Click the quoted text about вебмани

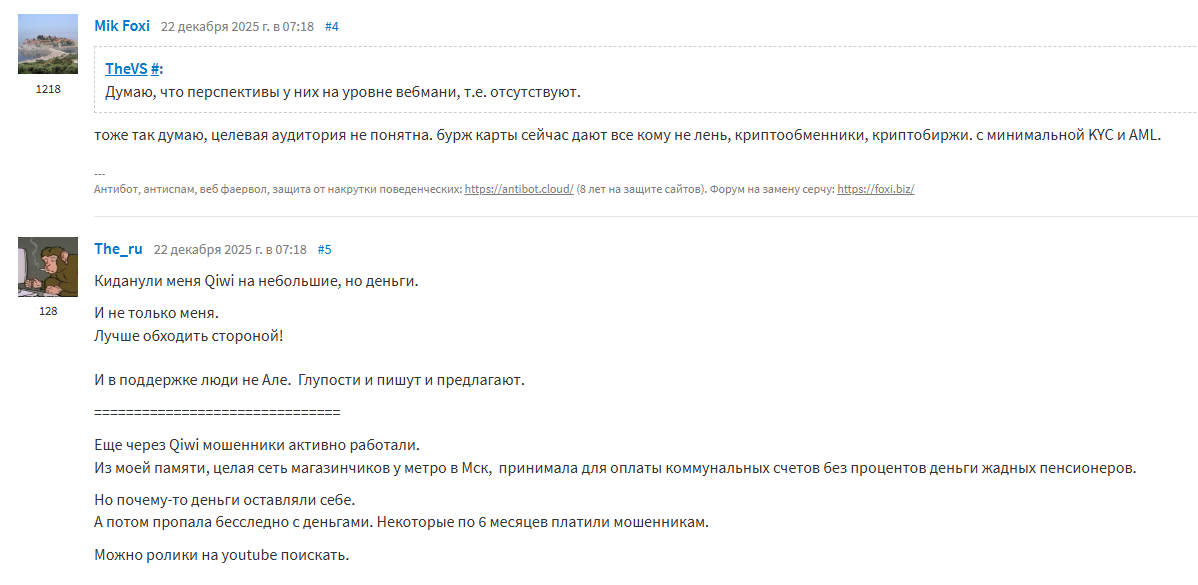click(343, 92)
